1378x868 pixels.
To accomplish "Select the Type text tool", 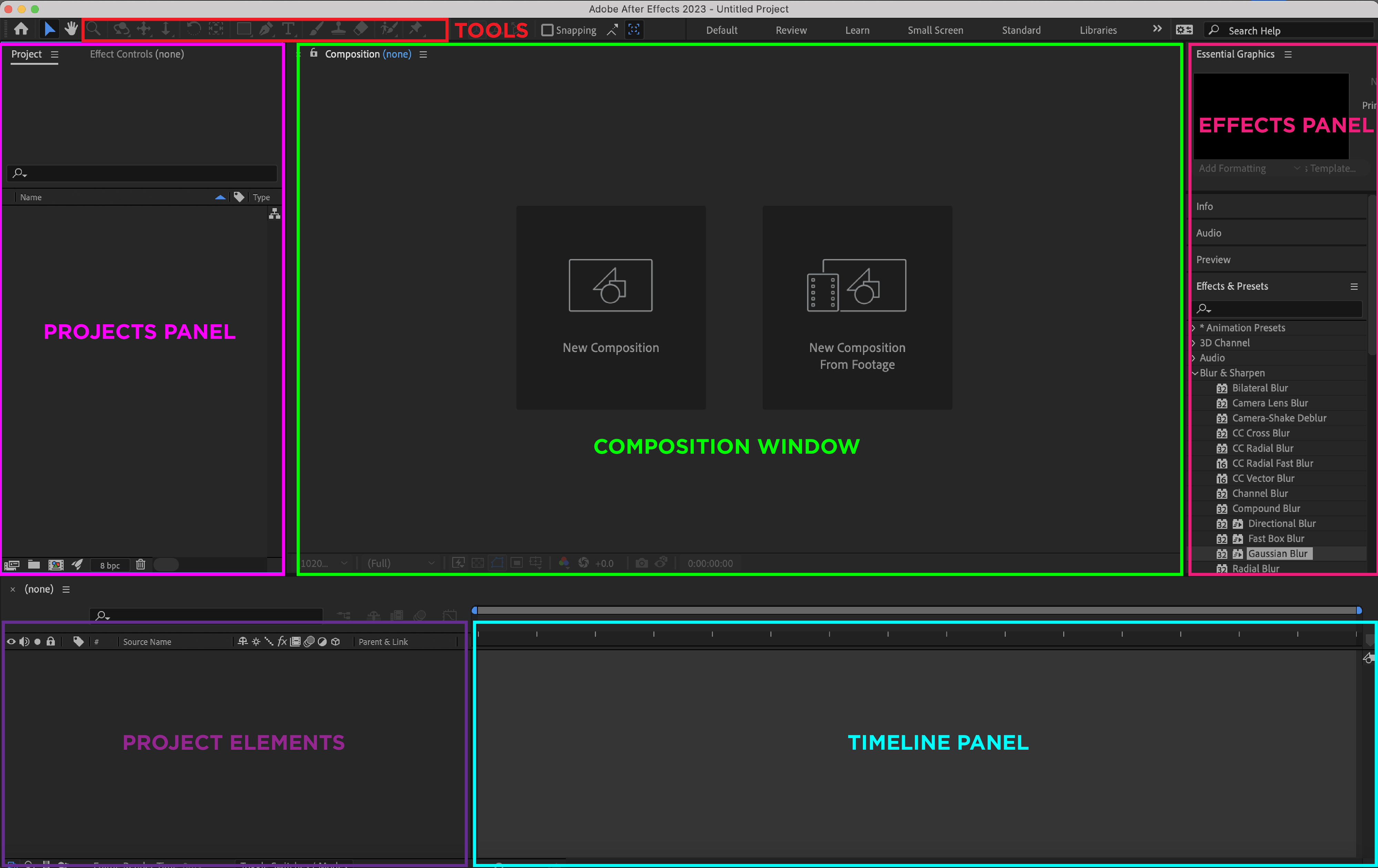I will [x=288, y=29].
